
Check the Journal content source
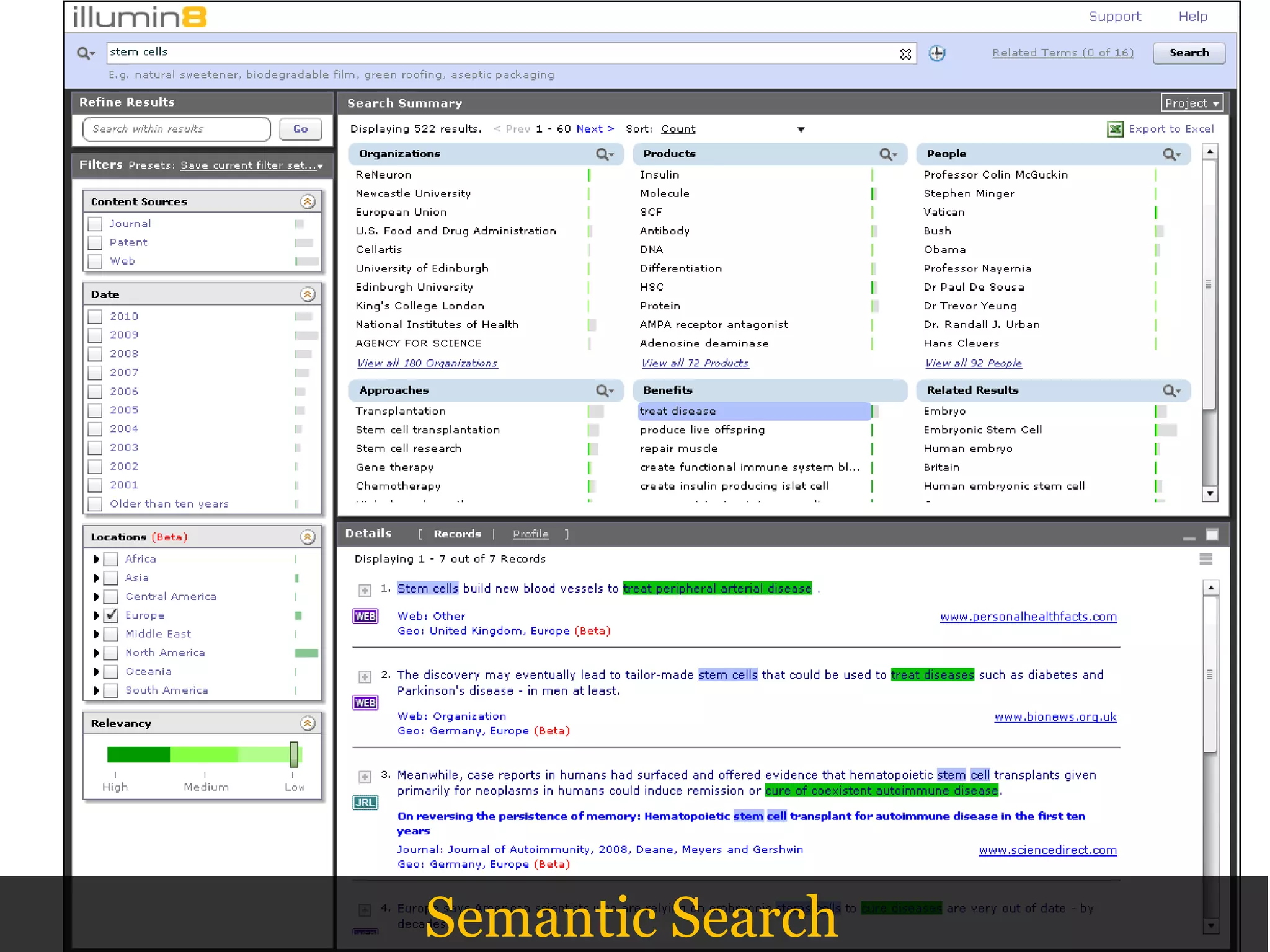pyautogui.click(x=95, y=224)
